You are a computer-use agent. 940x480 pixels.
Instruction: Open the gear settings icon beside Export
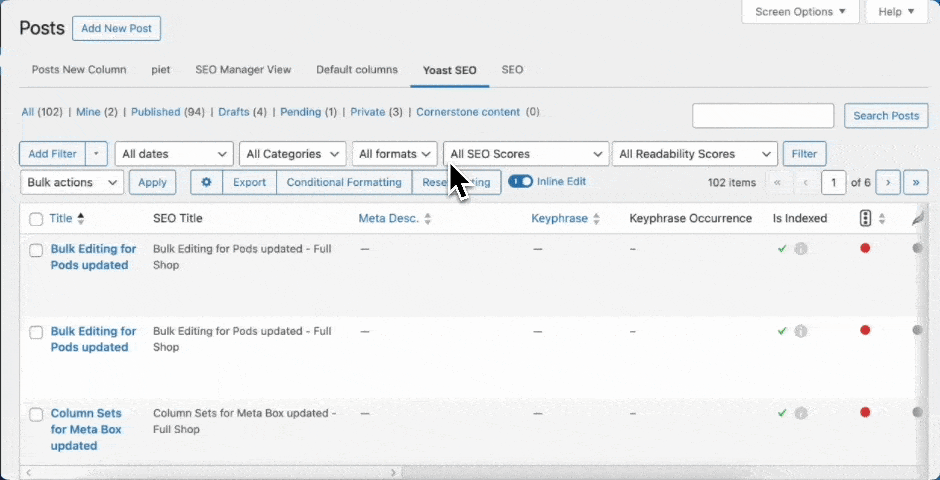207,182
